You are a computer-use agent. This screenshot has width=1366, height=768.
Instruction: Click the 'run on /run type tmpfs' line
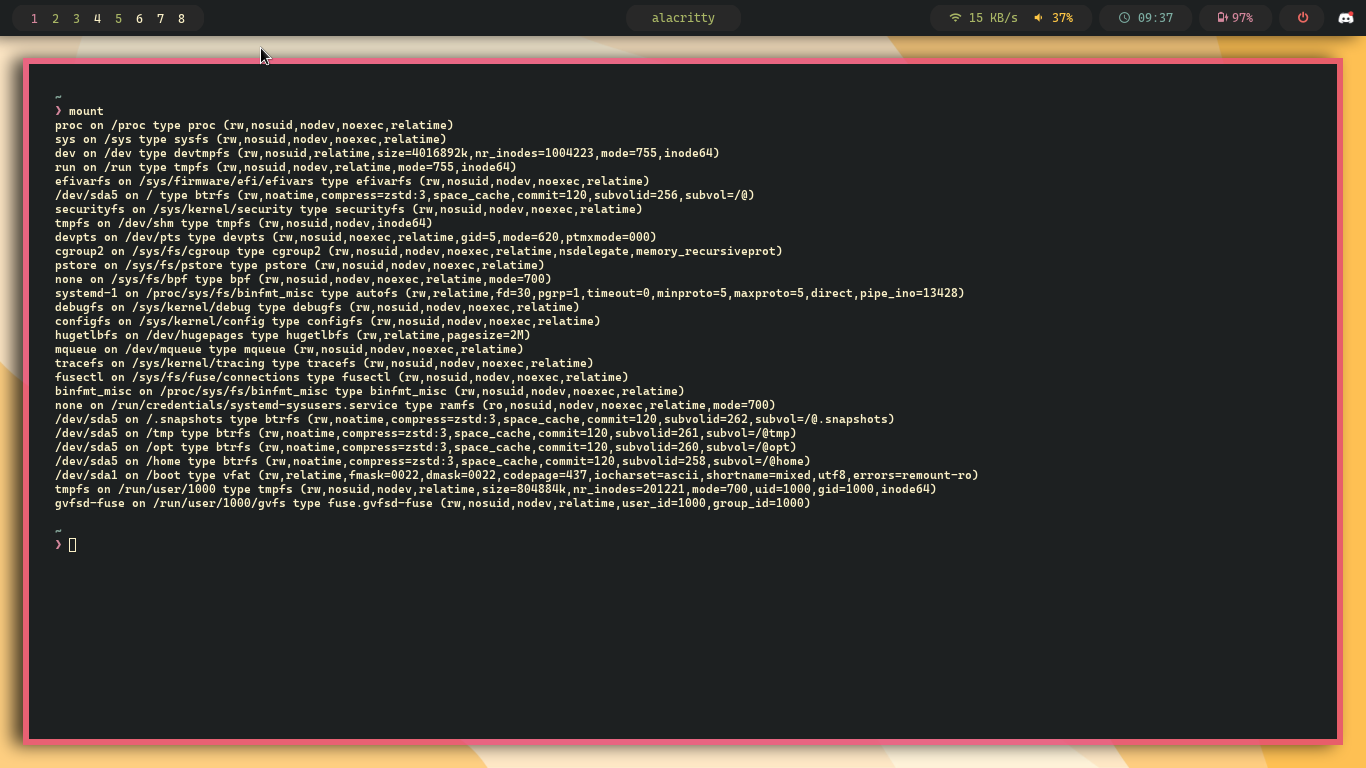coord(286,167)
